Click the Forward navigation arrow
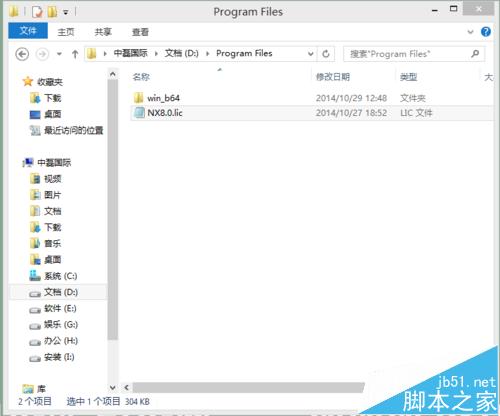This screenshot has height=416, width=500. [42, 54]
